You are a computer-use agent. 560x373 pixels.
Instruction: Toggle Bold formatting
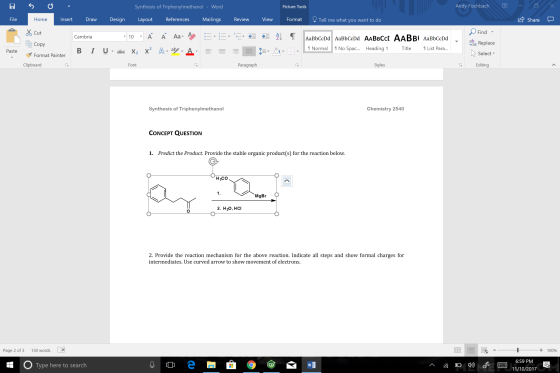[79, 51]
